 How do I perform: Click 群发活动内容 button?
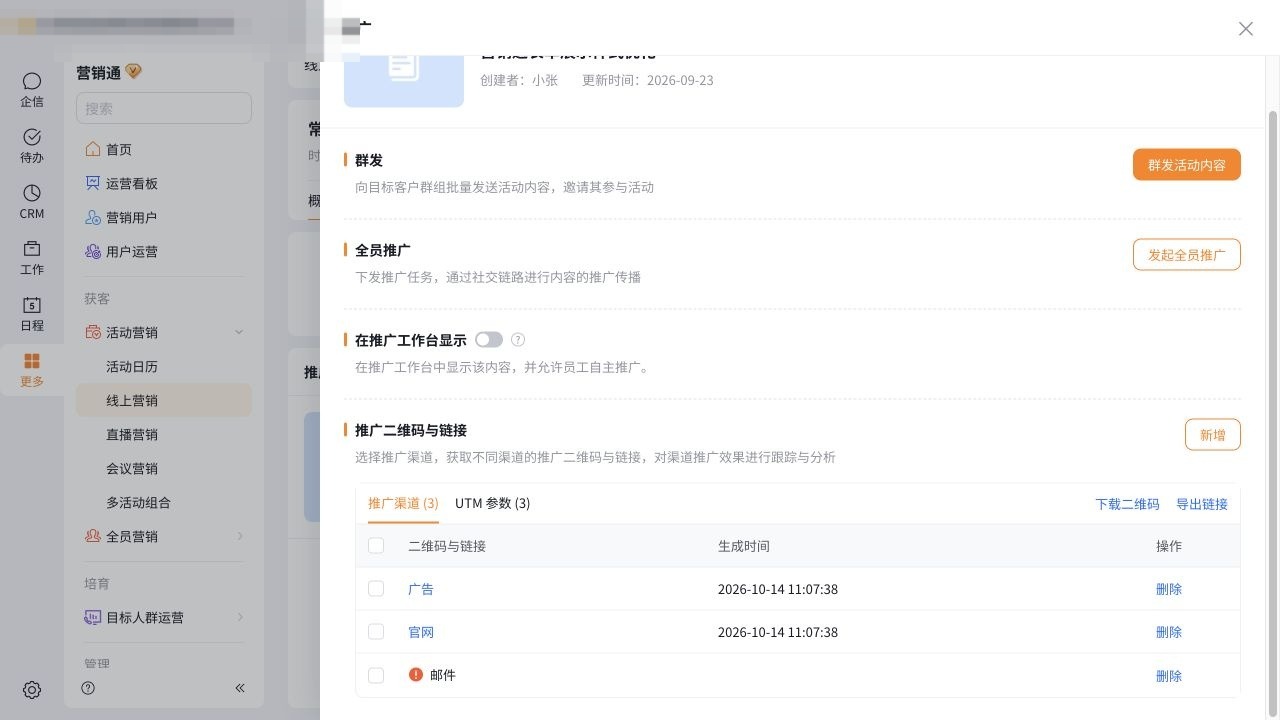[1187, 165]
